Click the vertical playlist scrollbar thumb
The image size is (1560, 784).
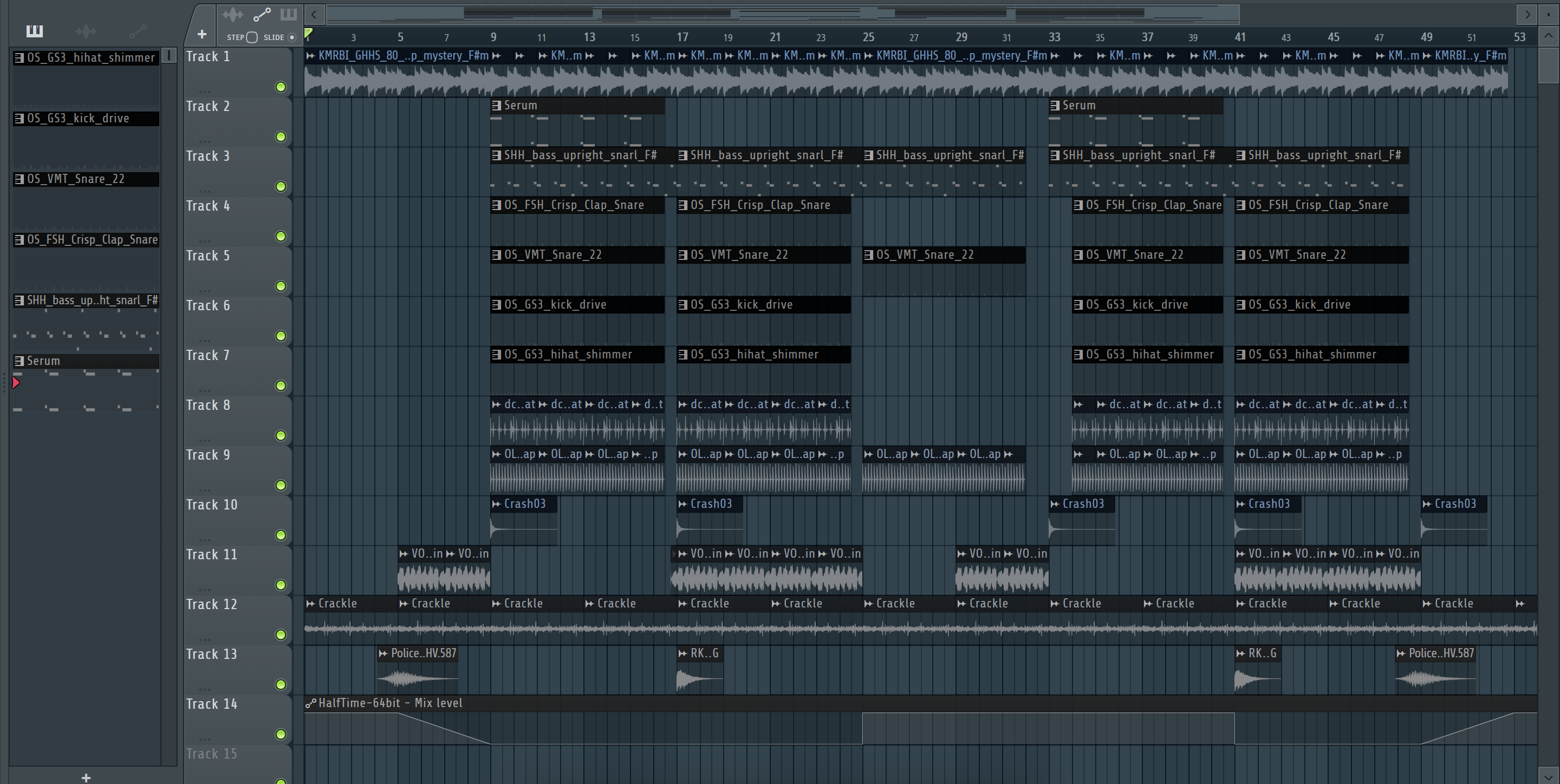1548,64
